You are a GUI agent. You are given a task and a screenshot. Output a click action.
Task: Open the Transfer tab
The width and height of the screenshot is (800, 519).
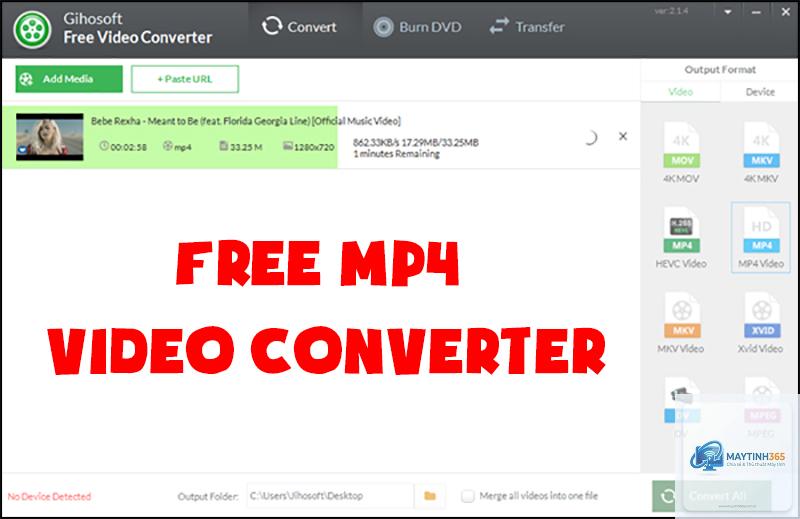tap(527, 27)
